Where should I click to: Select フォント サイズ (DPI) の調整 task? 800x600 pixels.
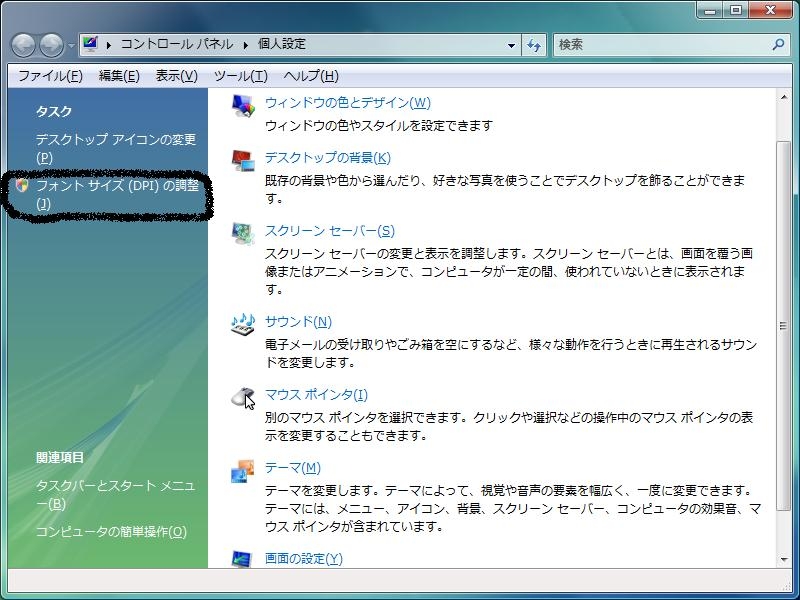[117, 194]
